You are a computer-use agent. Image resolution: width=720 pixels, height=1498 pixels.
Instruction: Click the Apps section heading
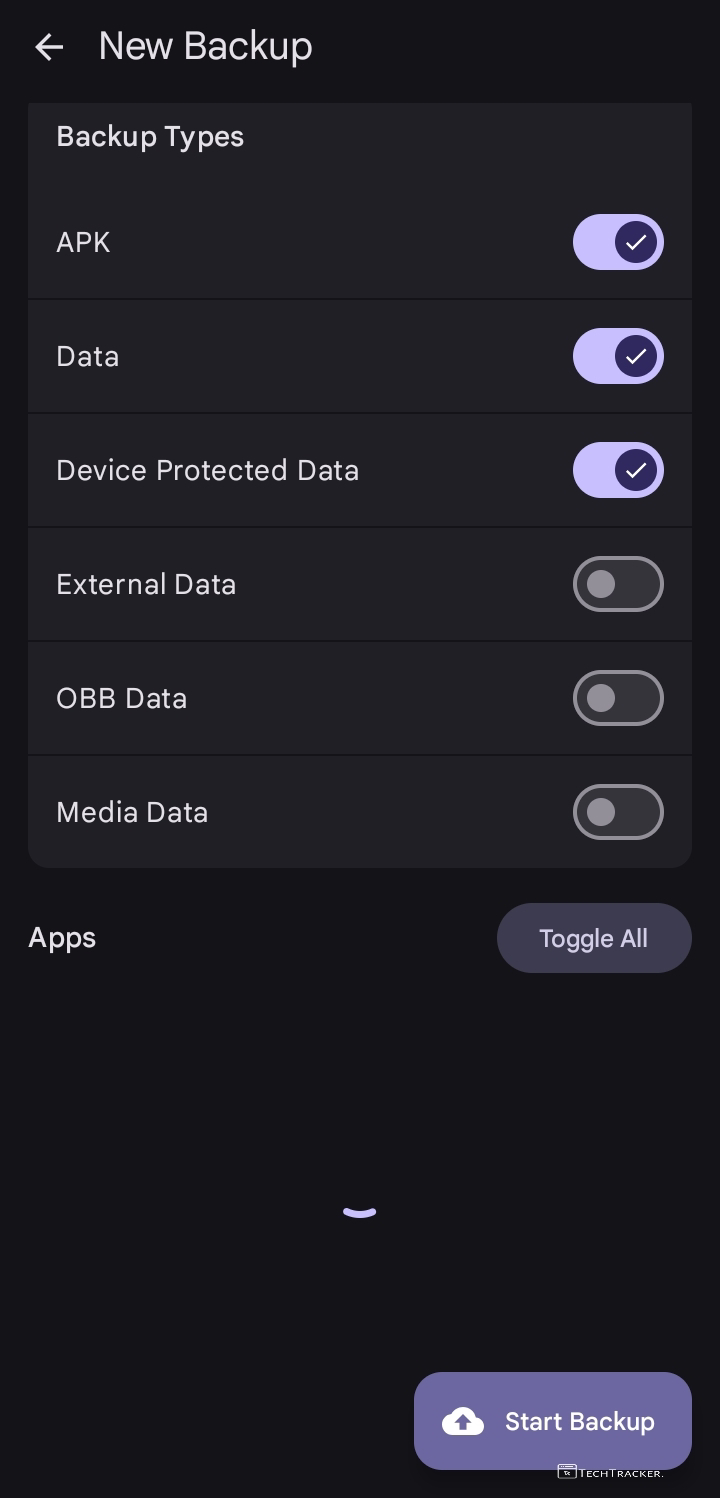coord(62,938)
